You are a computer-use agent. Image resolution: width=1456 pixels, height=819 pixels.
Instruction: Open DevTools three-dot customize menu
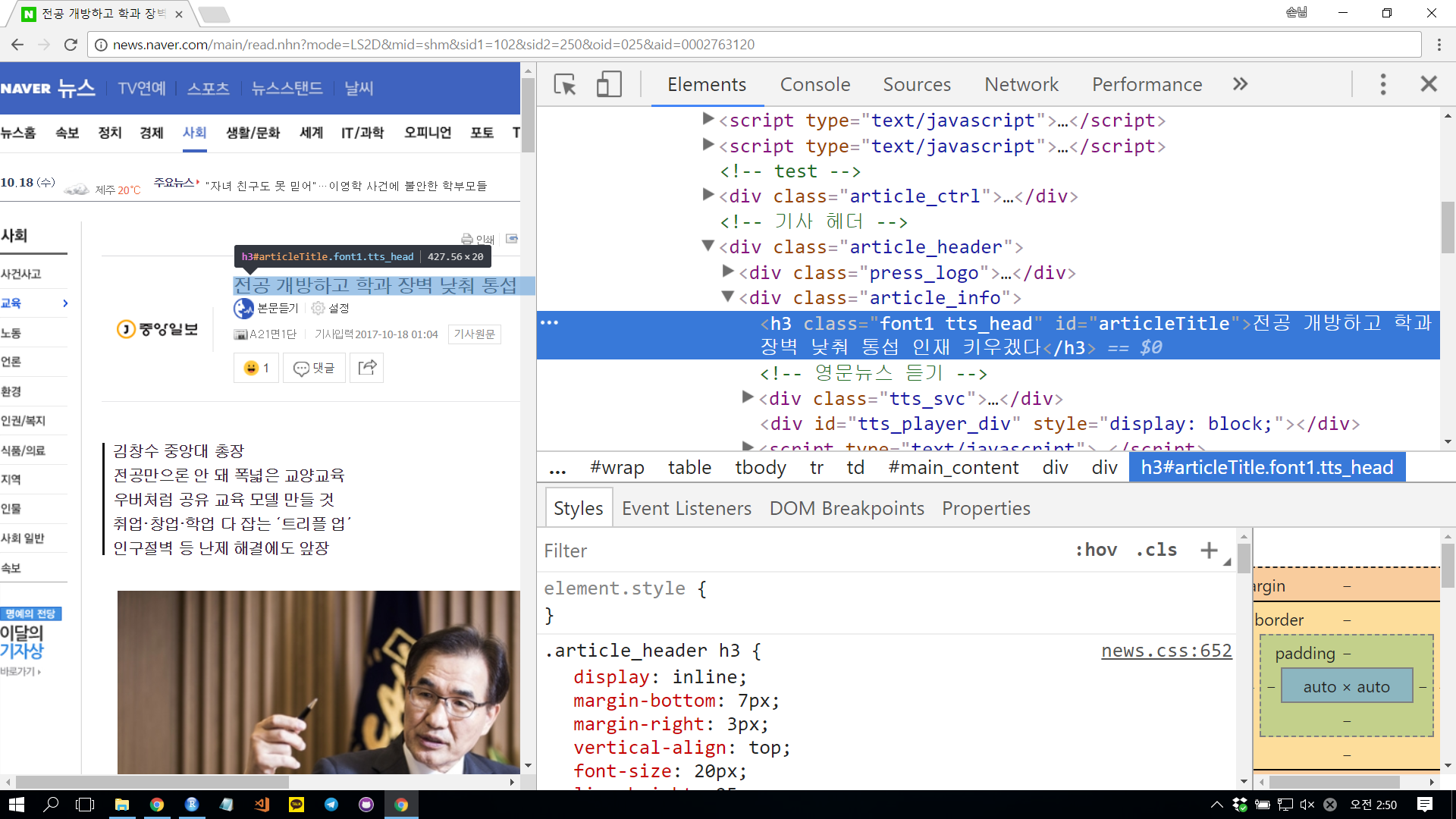tap(1382, 84)
